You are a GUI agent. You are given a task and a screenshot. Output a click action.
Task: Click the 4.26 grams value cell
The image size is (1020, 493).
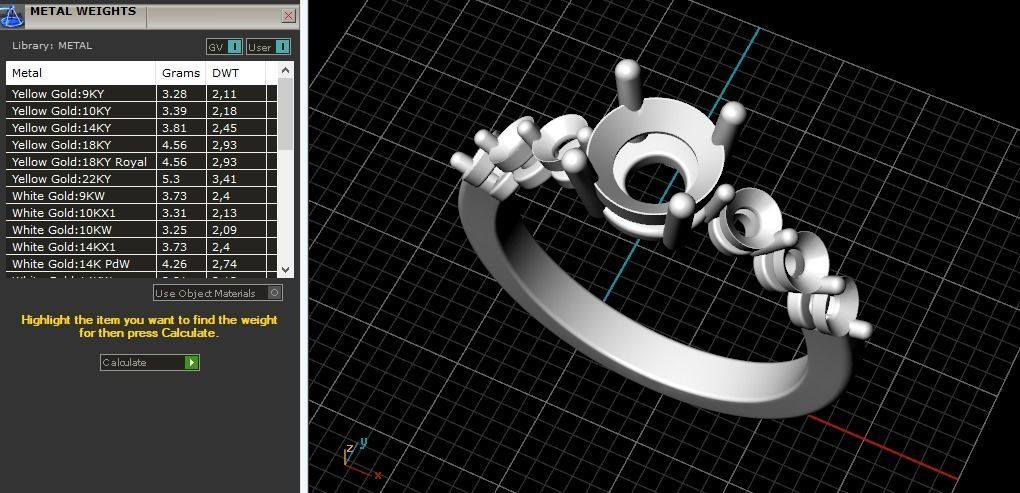(x=181, y=263)
